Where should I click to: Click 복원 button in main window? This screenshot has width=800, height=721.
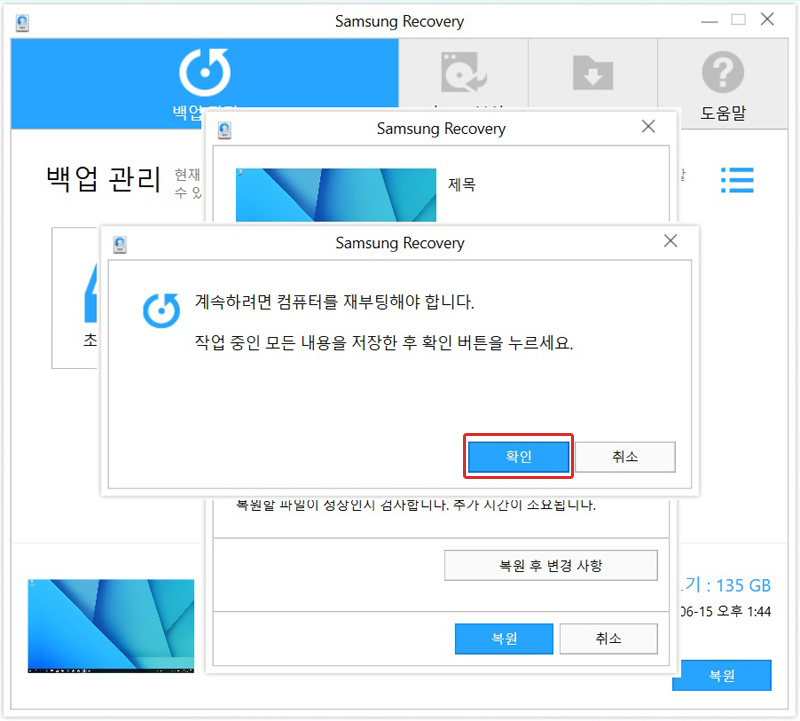[x=722, y=676]
